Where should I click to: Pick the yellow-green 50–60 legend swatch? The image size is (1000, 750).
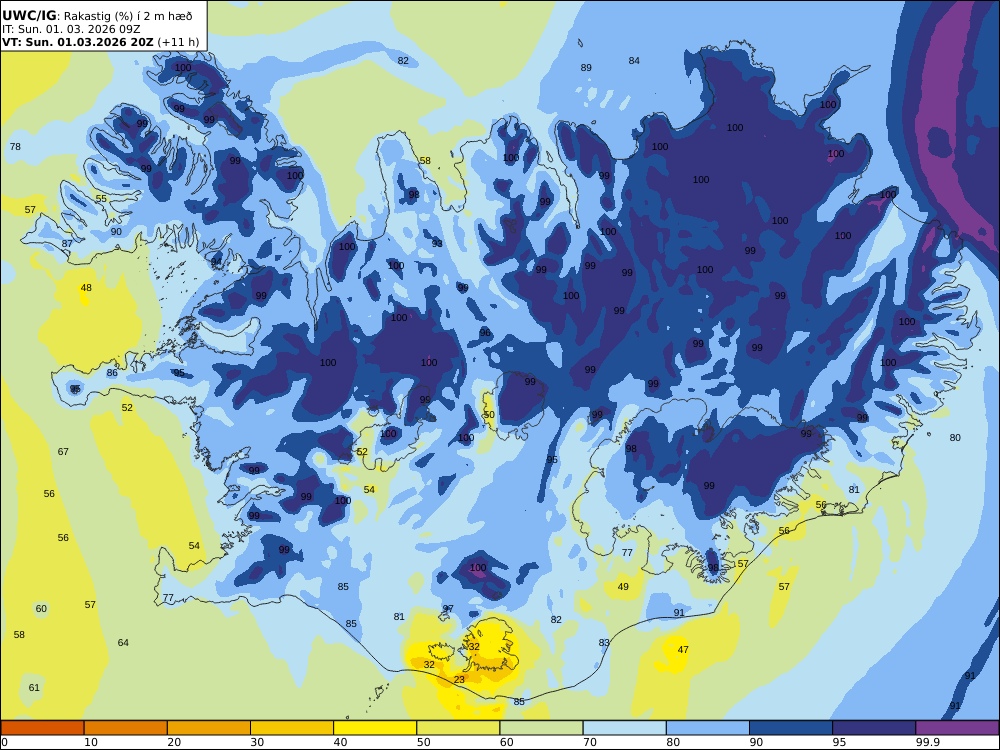[458, 728]
